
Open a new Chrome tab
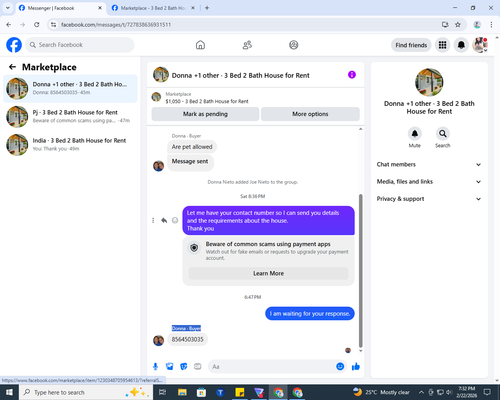[207, 8]
